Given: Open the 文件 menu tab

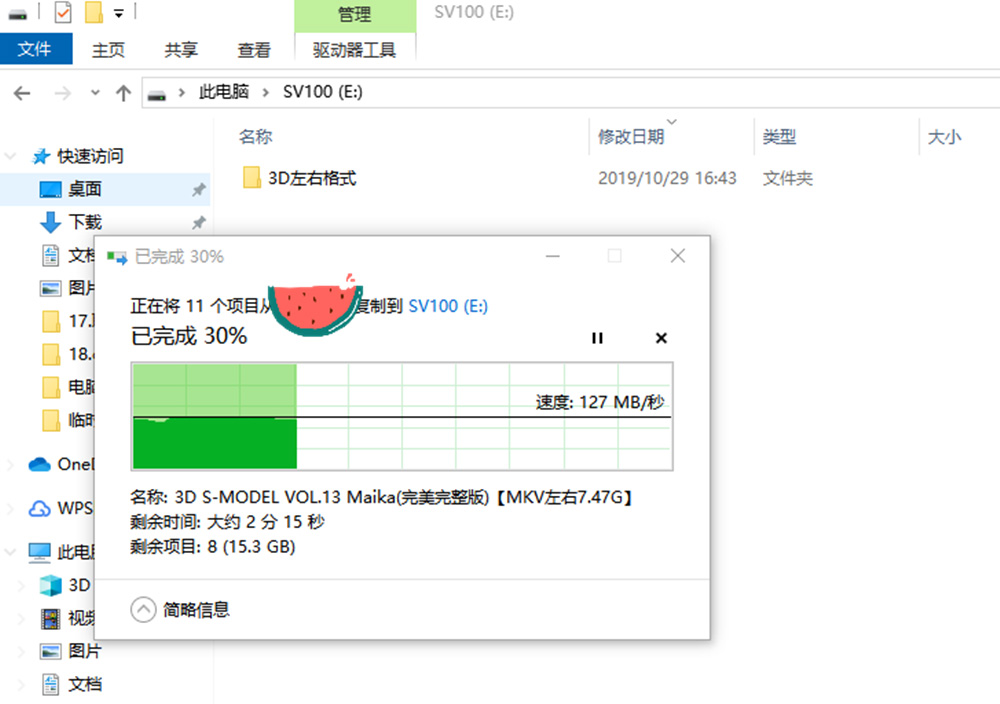Looking at the screenshot, I should click(35, 49).
